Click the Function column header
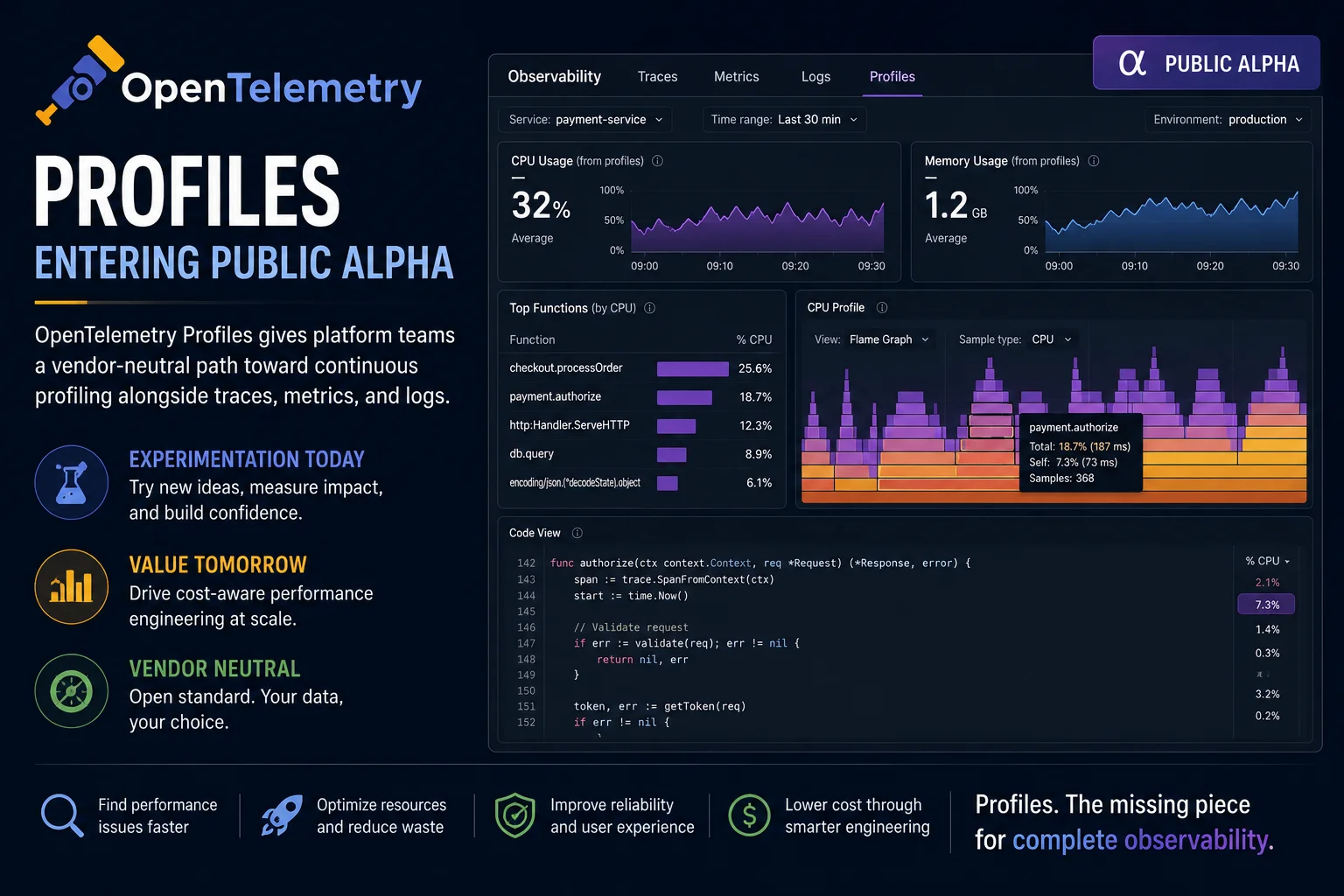The height and width of the screenshot is (896, 1344). [532, 339]
